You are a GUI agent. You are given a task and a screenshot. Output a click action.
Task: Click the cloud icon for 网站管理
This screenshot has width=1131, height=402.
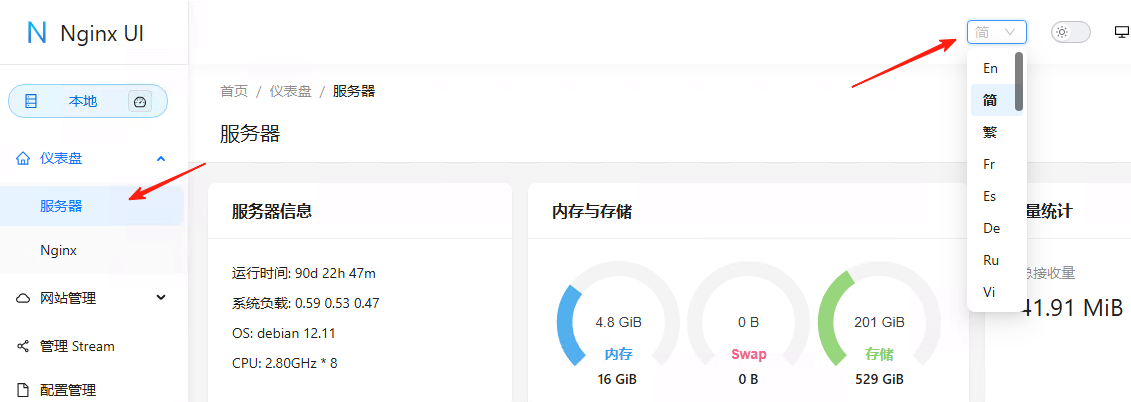pos(23,298)
